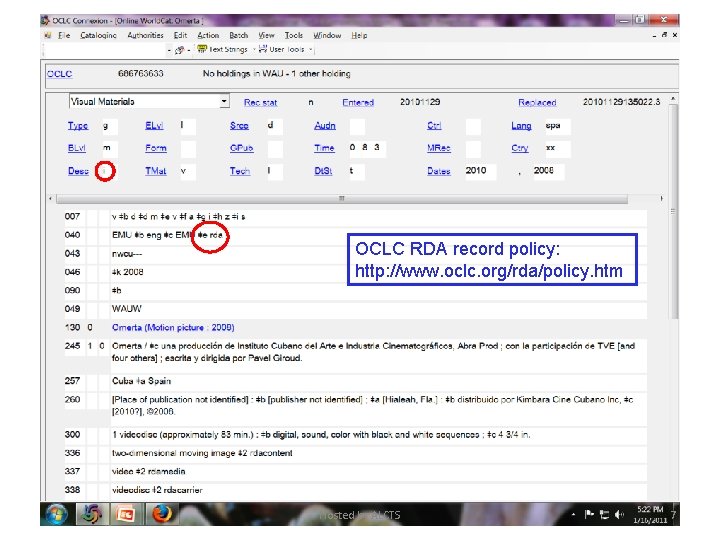Open the Cataloging menu
The height and width of the screenshot is (540, 720).
98,35
